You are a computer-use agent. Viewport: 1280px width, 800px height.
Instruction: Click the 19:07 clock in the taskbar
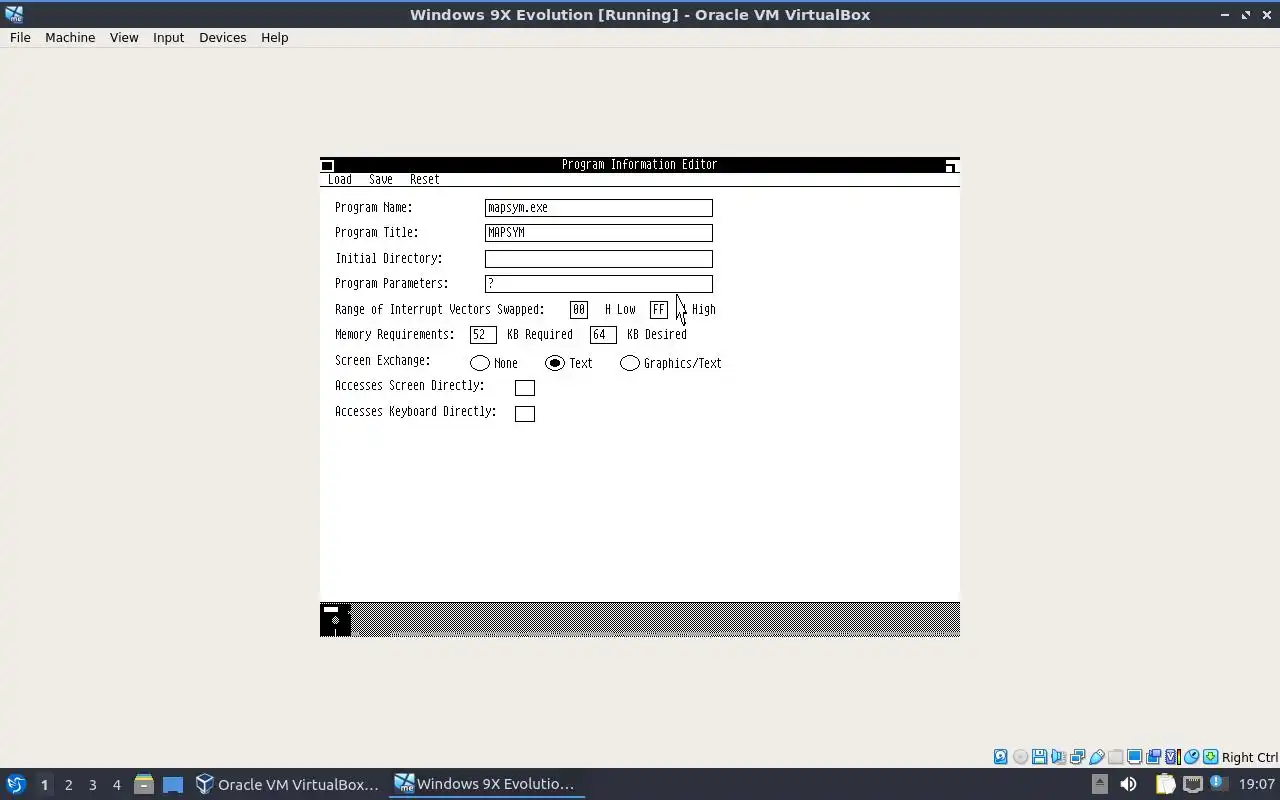point(1257,784)
